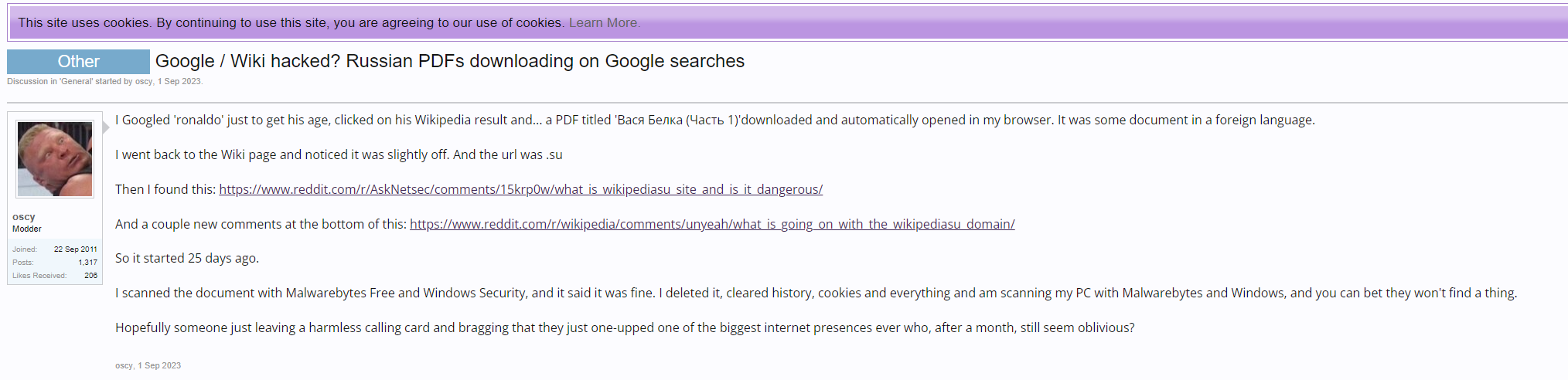Open post permalink date in footer

tap(159, 365)
